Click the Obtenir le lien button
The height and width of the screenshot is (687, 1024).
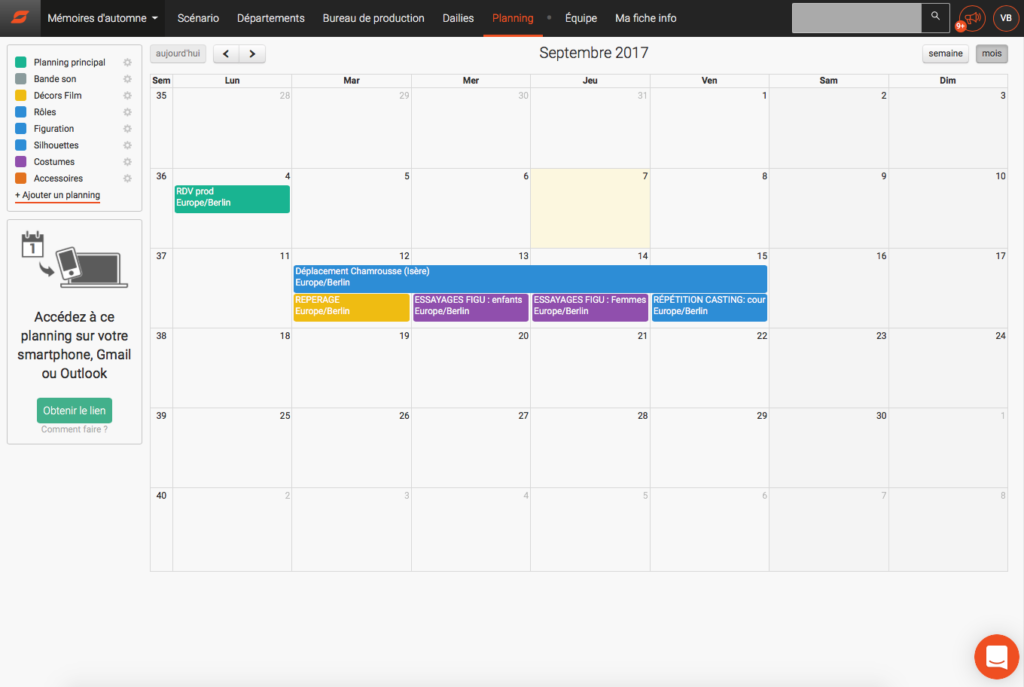pyautogui.click(x=74, y=411)
